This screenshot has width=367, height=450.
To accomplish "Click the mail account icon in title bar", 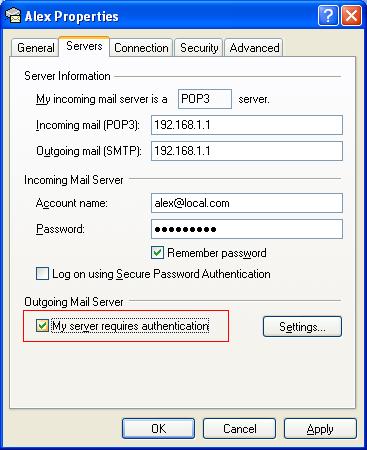I will [13, 16].
